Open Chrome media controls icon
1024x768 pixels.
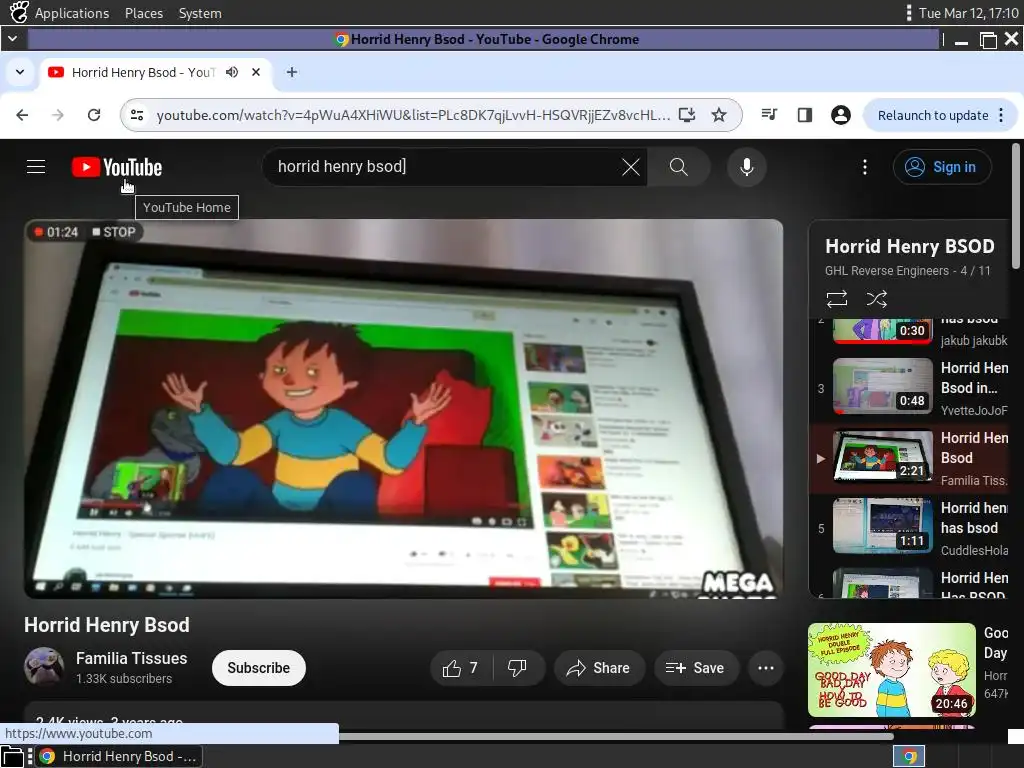tap(769, 115)
